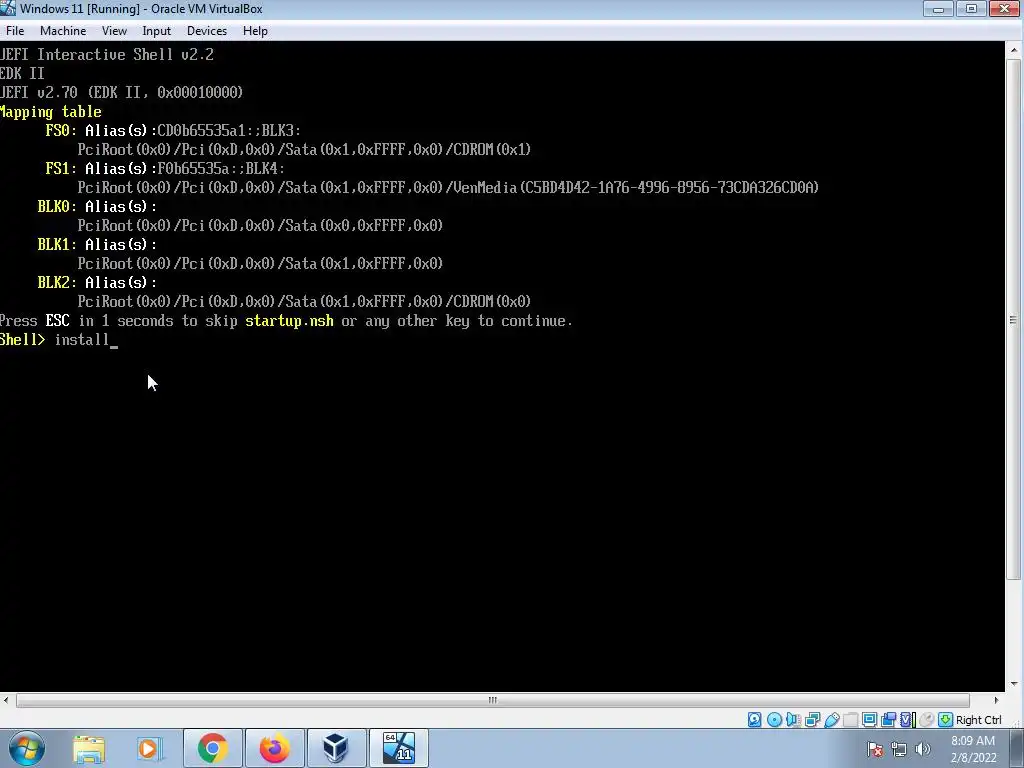Click the path ending in CDROM(0x0)
The image size is (1024, 768).
(304, 301)
